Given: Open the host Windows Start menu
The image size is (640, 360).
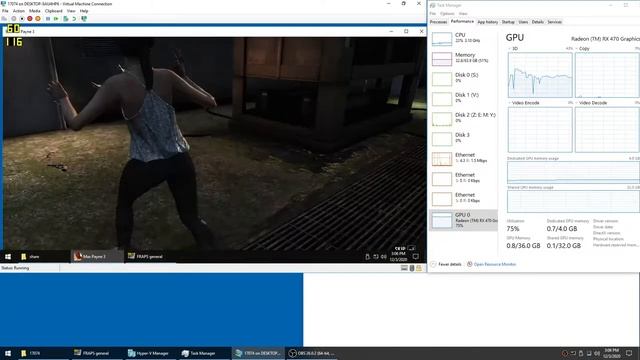Looking at the screenshot, I should (x=8, y=353).
